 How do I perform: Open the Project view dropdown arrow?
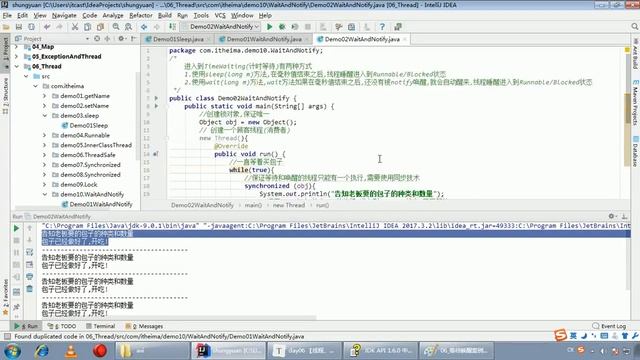(x=87, y=39)
